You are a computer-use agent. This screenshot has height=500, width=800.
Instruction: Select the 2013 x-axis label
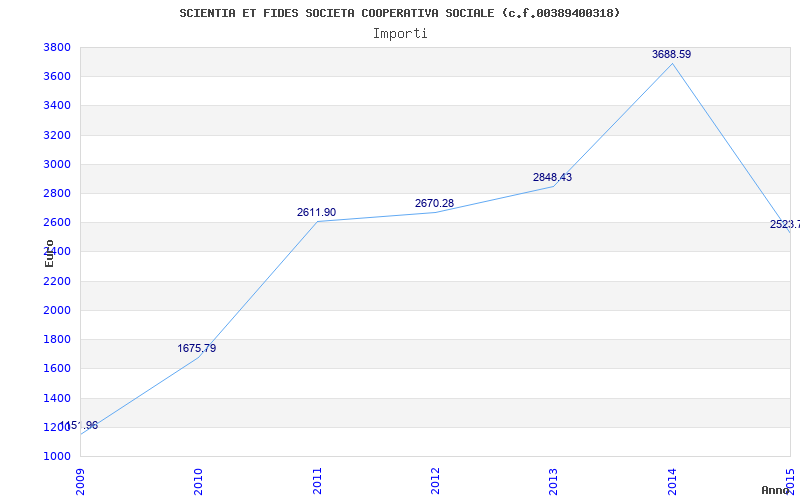coord(554,482)
